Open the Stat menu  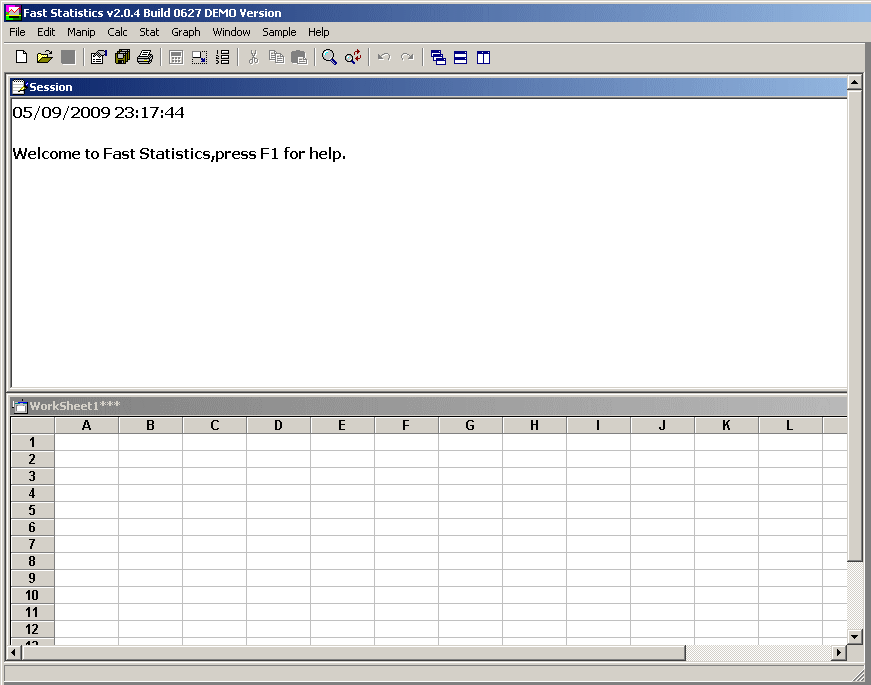click(x=149, y=32)
